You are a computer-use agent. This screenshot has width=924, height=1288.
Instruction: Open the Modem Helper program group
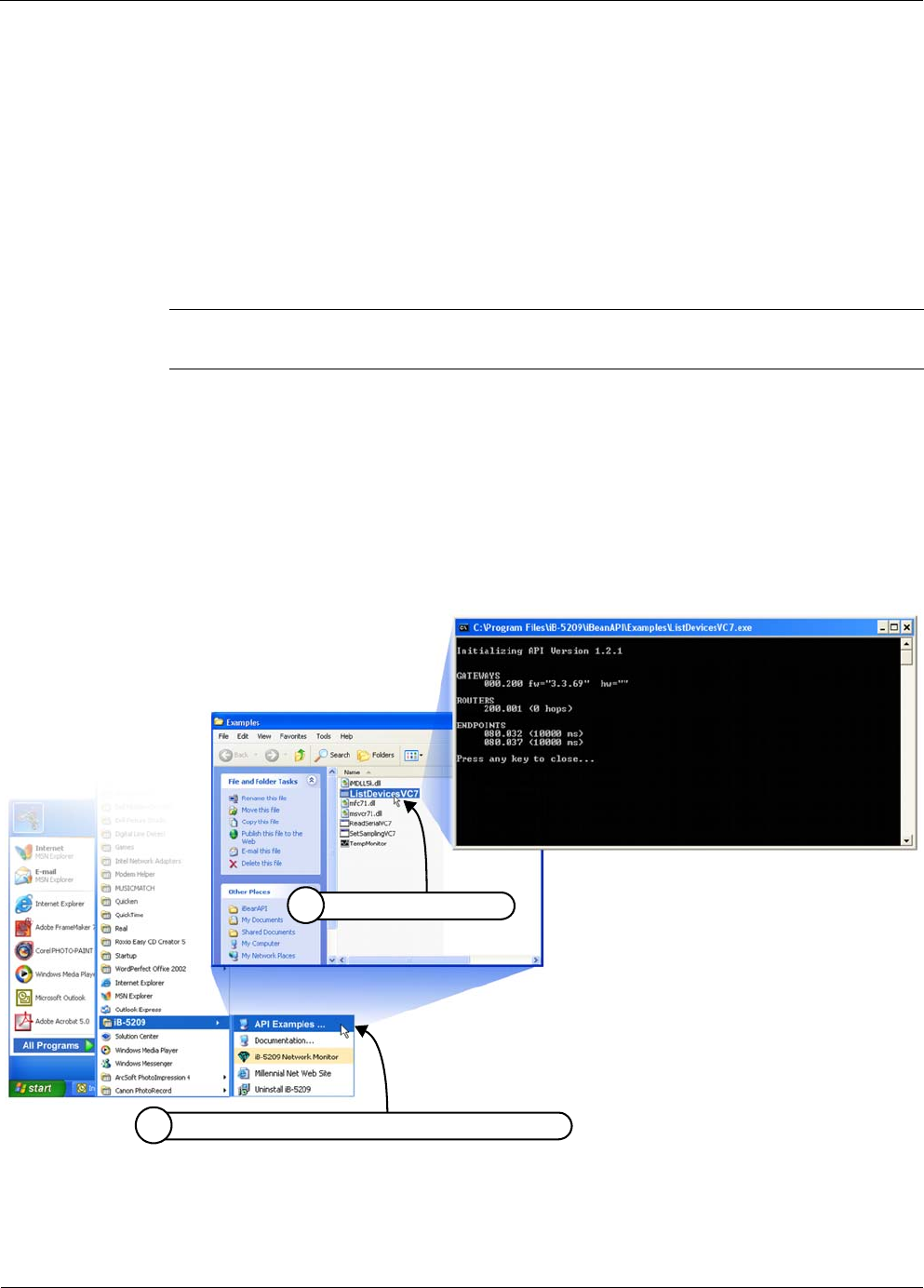[128, 874]
